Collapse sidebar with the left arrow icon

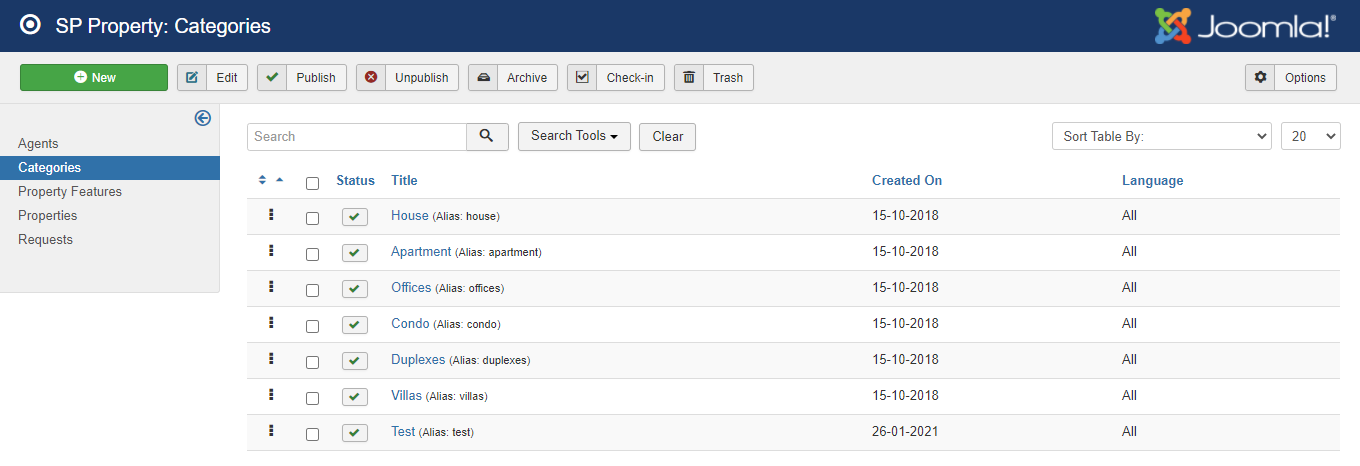coord(203,118)
